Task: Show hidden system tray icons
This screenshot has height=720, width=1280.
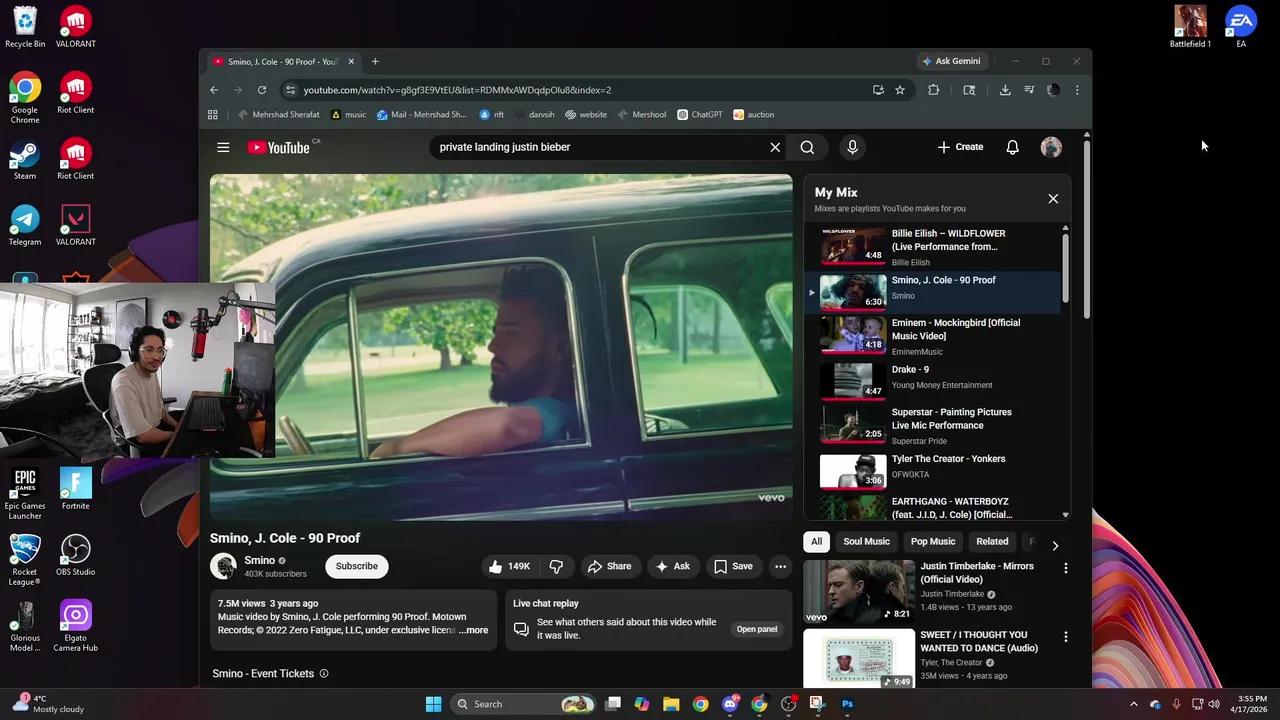Action: 1133,704
